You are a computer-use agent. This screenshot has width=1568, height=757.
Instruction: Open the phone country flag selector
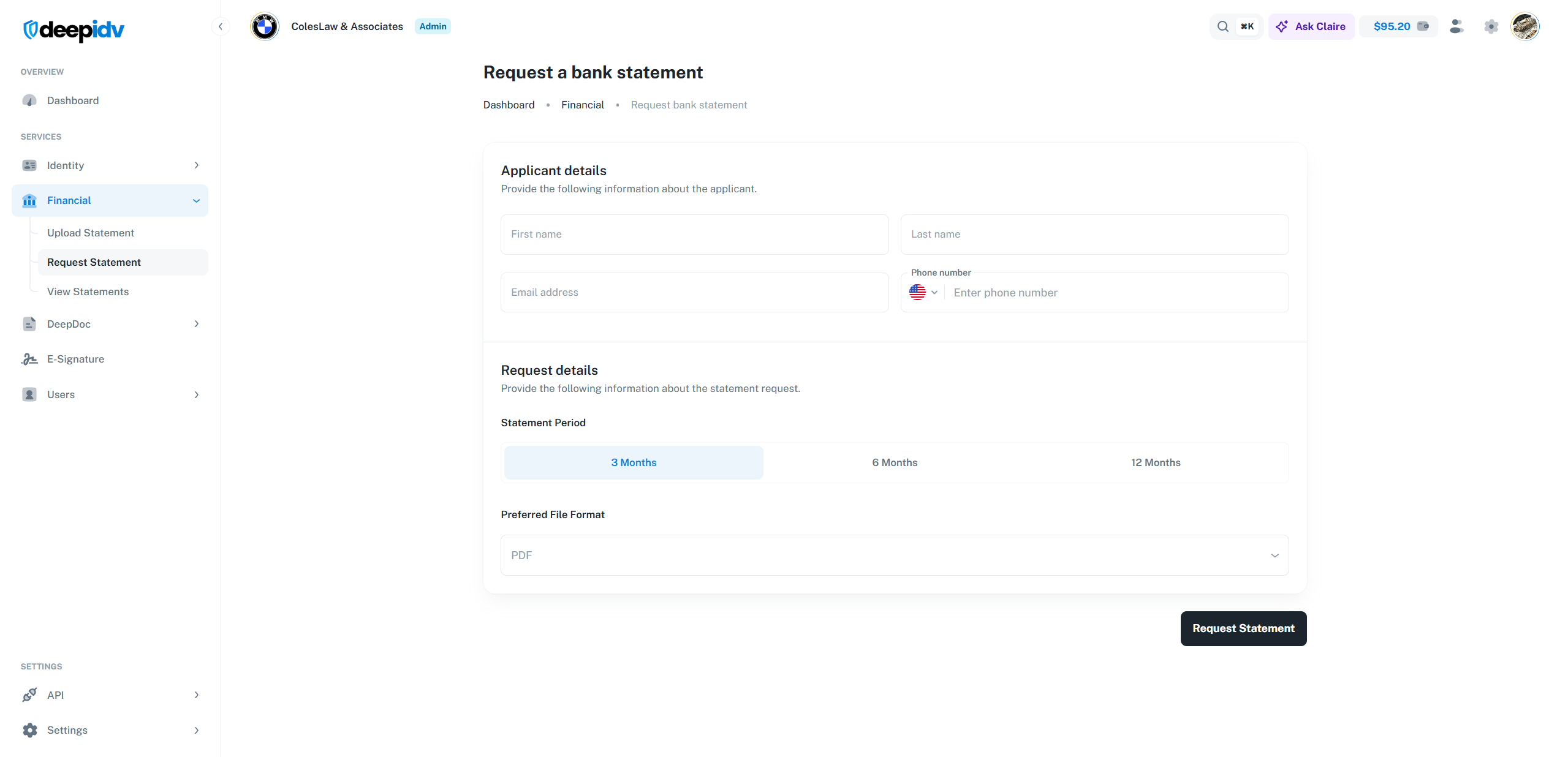(923, 292)
